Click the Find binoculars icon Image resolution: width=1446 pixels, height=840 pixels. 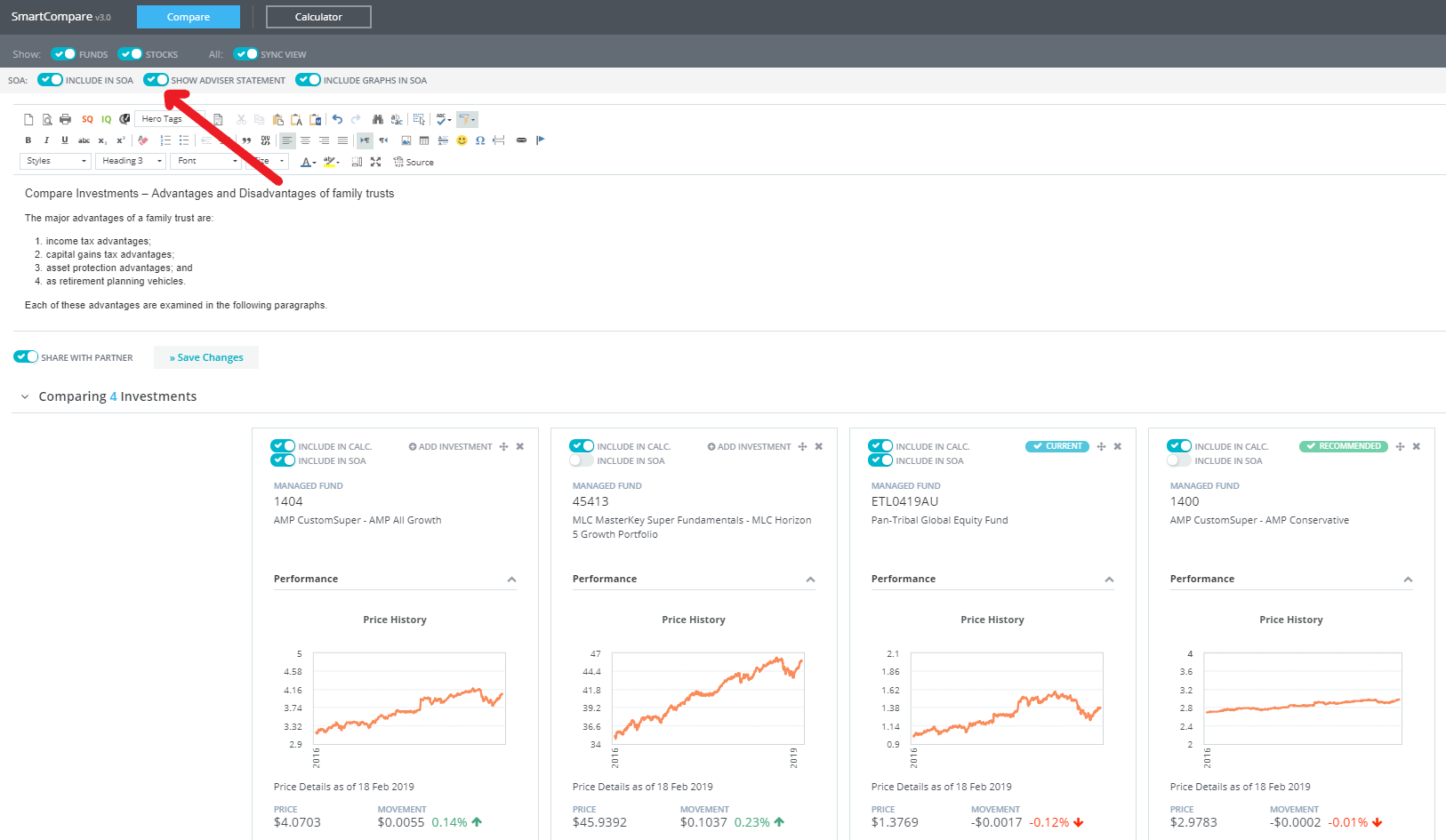click(378, 119)
